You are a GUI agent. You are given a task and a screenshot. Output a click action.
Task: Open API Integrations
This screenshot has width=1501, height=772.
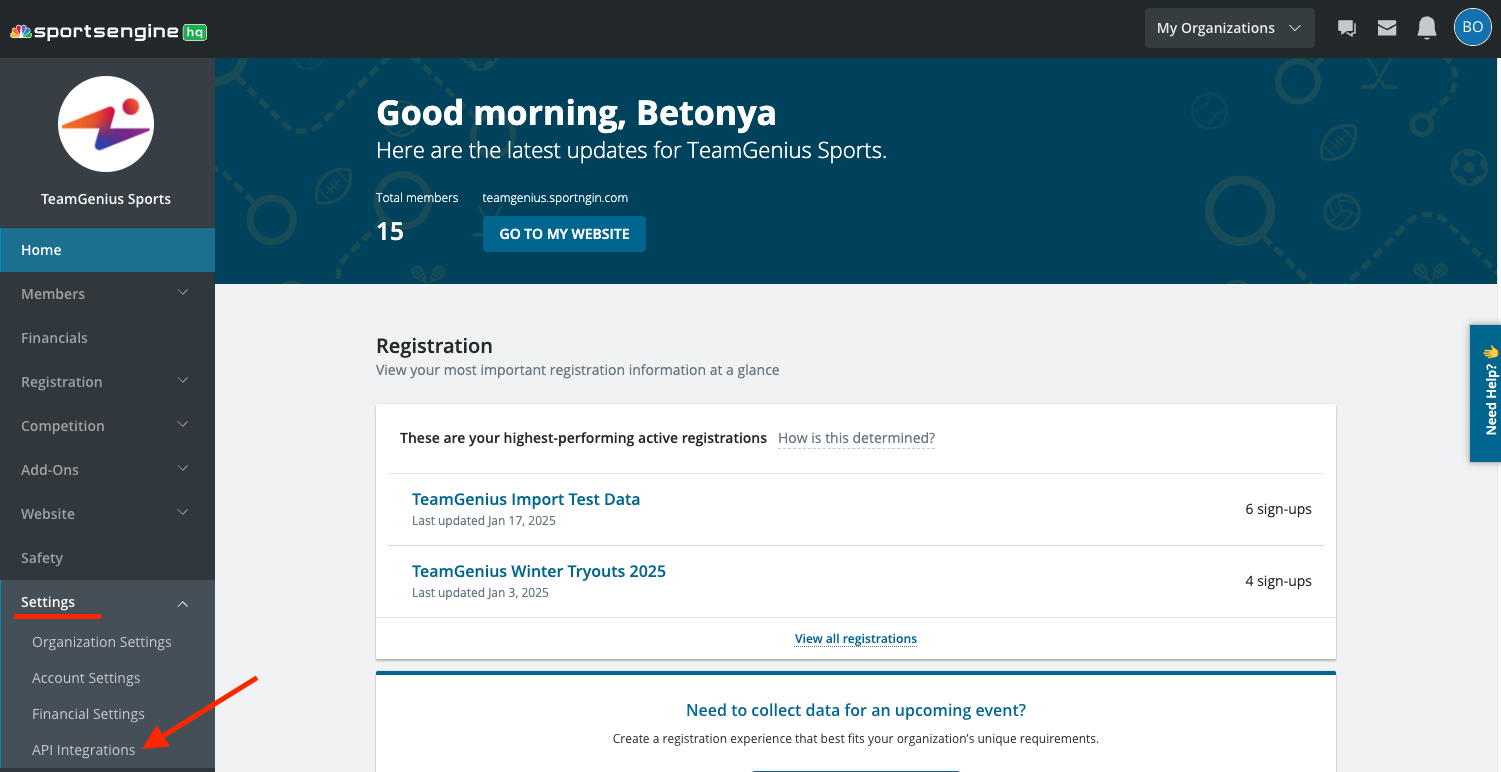(83, 750)
